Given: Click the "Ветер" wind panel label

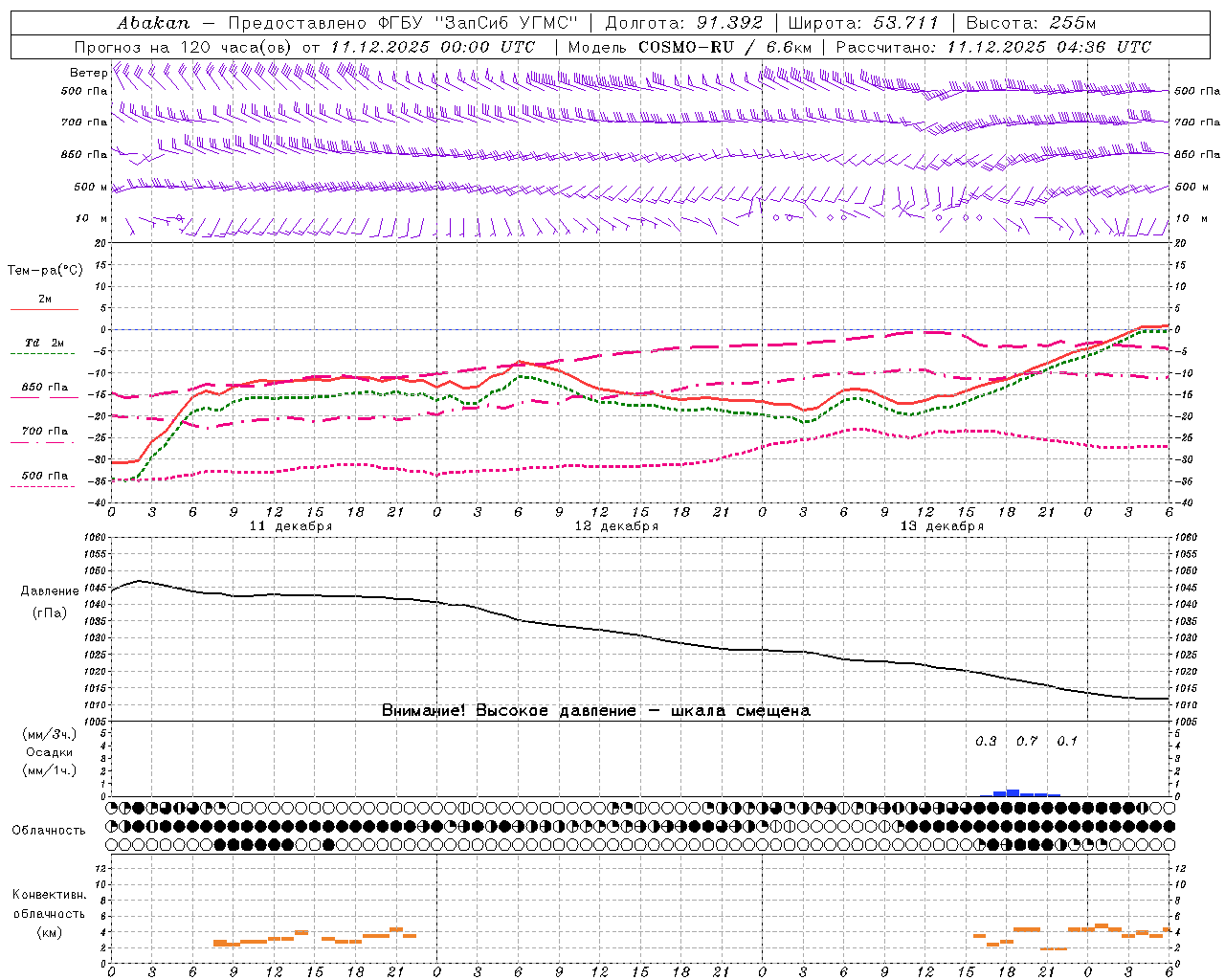Looking at the screenshot, I should coord(88,73).
